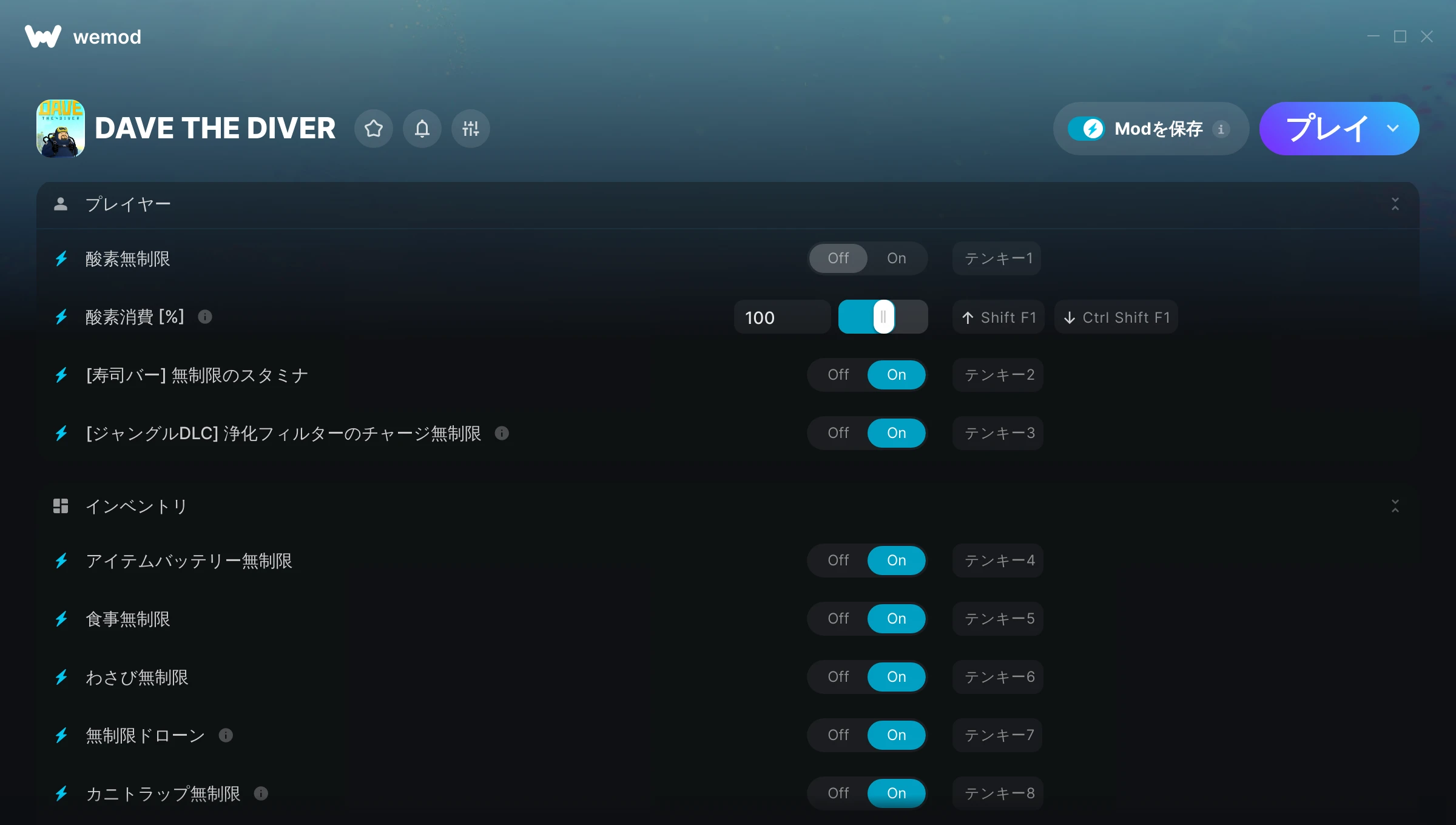Select On for [寿司バー] 無制限のスタミナ

897,375
